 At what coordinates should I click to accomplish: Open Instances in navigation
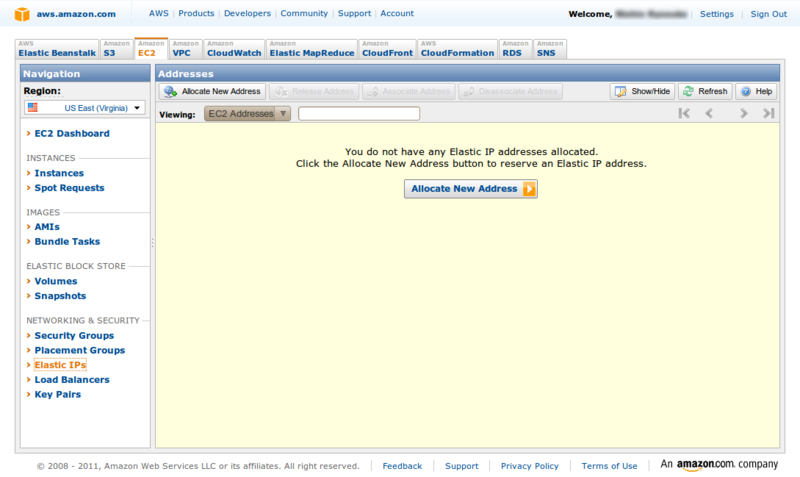click(59, 173)
